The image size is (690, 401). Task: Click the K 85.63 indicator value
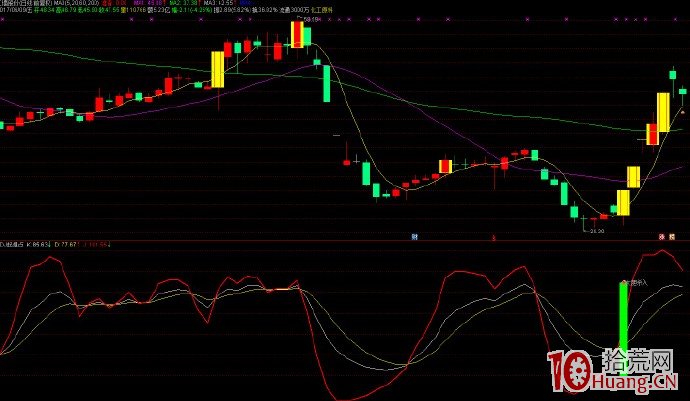pyautogui.click(x=38, y=244)
